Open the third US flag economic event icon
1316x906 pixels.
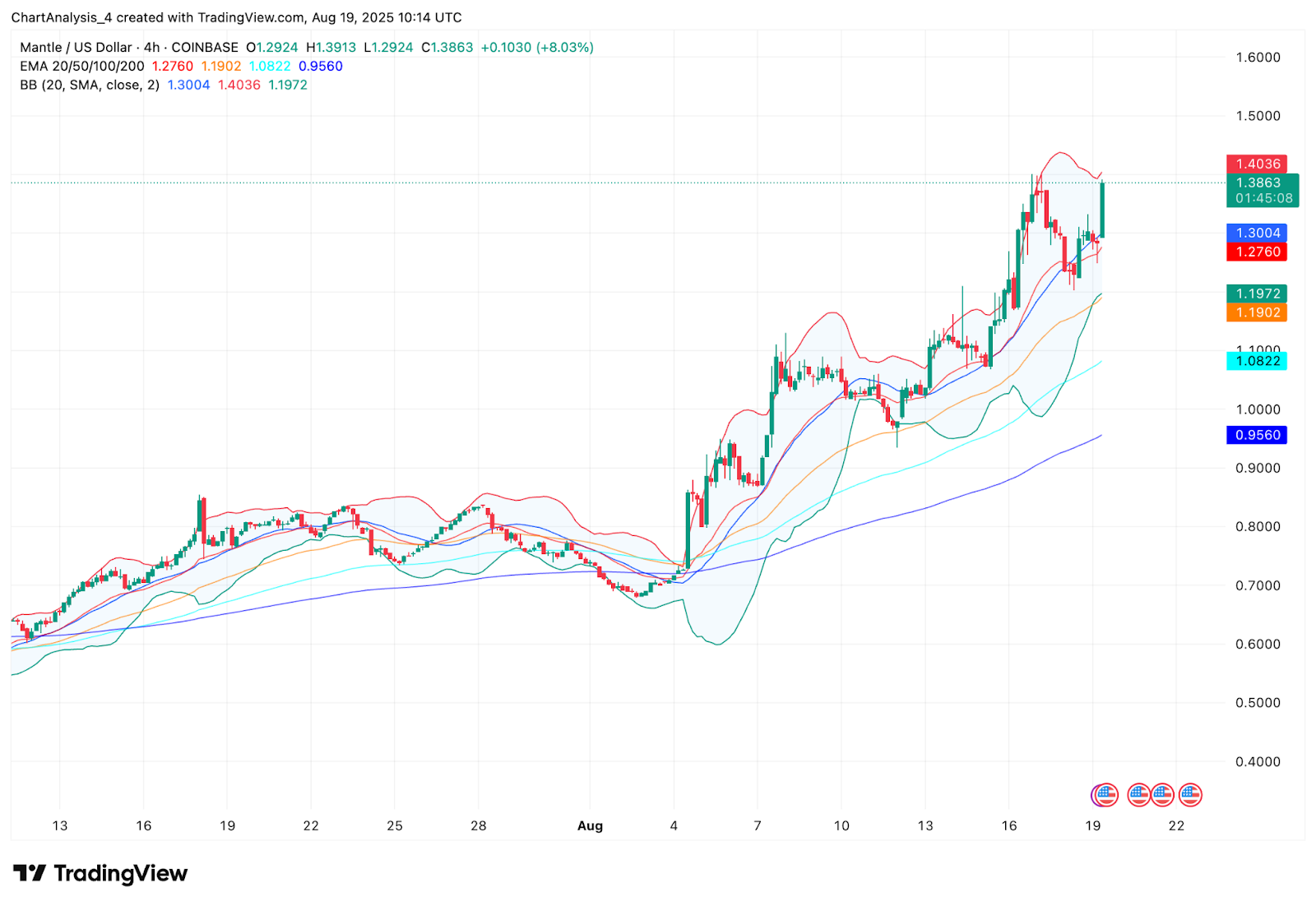(1162, 795)
